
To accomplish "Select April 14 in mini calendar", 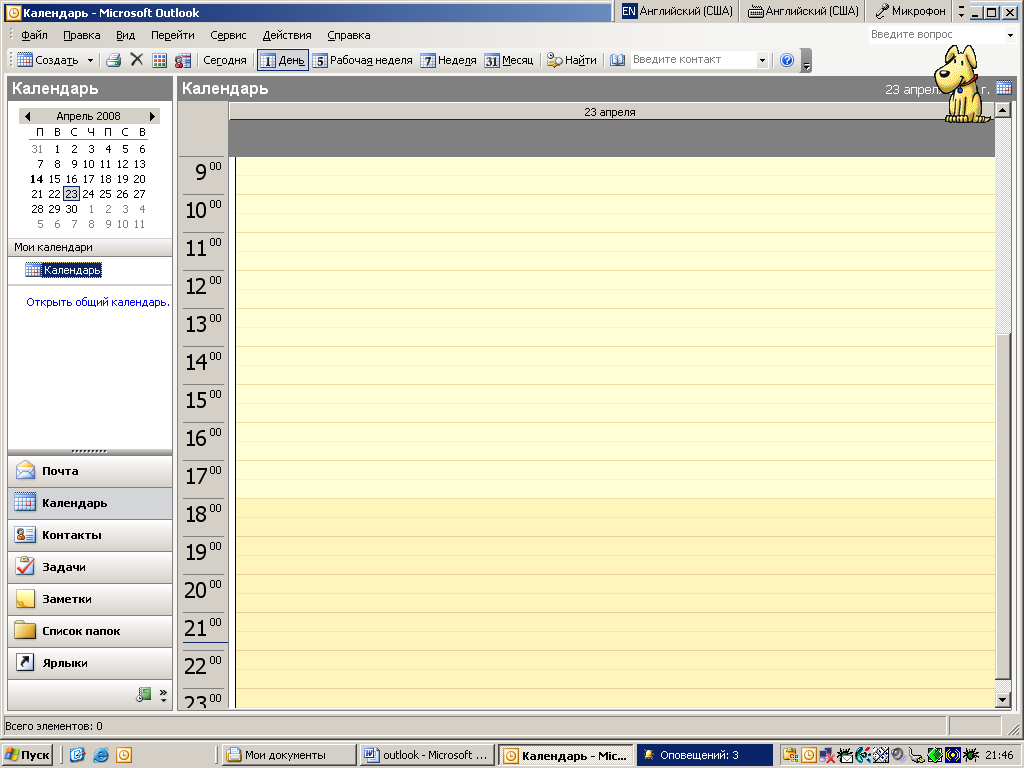I will click(37, 179).
